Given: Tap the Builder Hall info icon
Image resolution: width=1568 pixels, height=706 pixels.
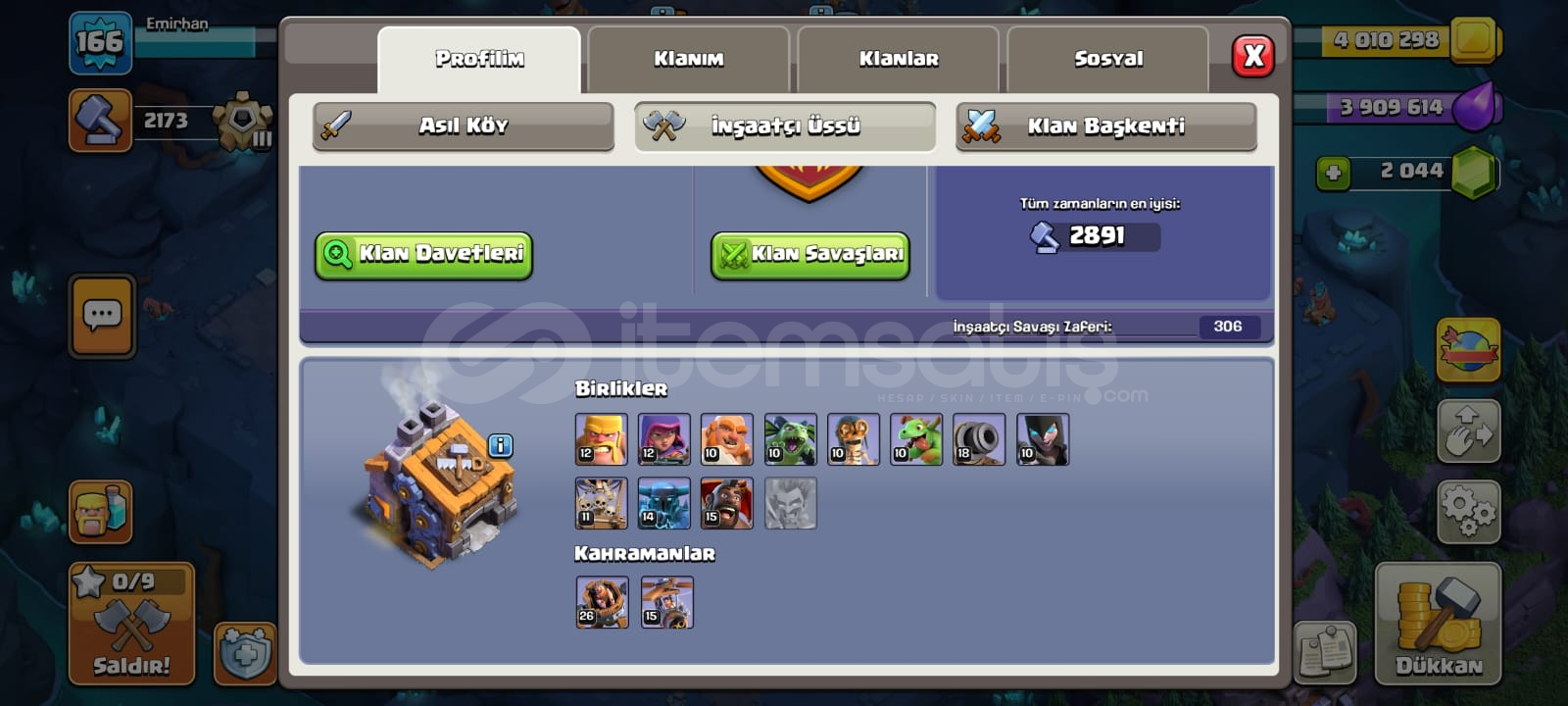Looking at the screenshot, I should (x=500, y=446).
